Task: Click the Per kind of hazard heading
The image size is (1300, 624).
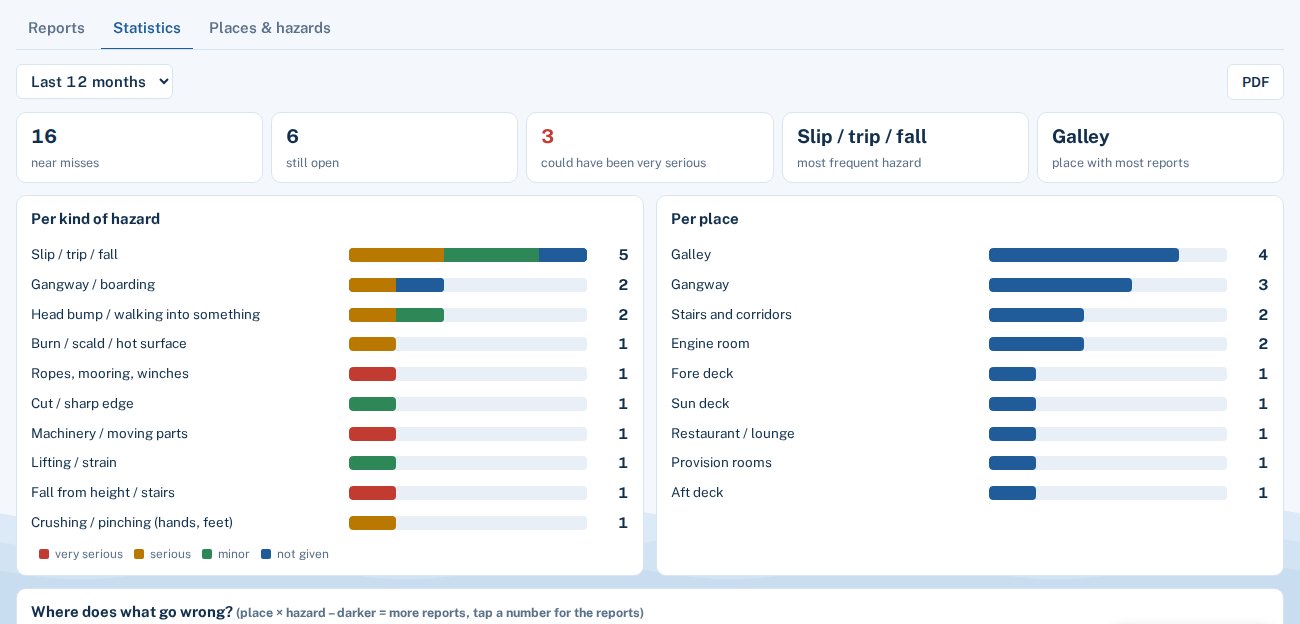Action: click(95, 219)
